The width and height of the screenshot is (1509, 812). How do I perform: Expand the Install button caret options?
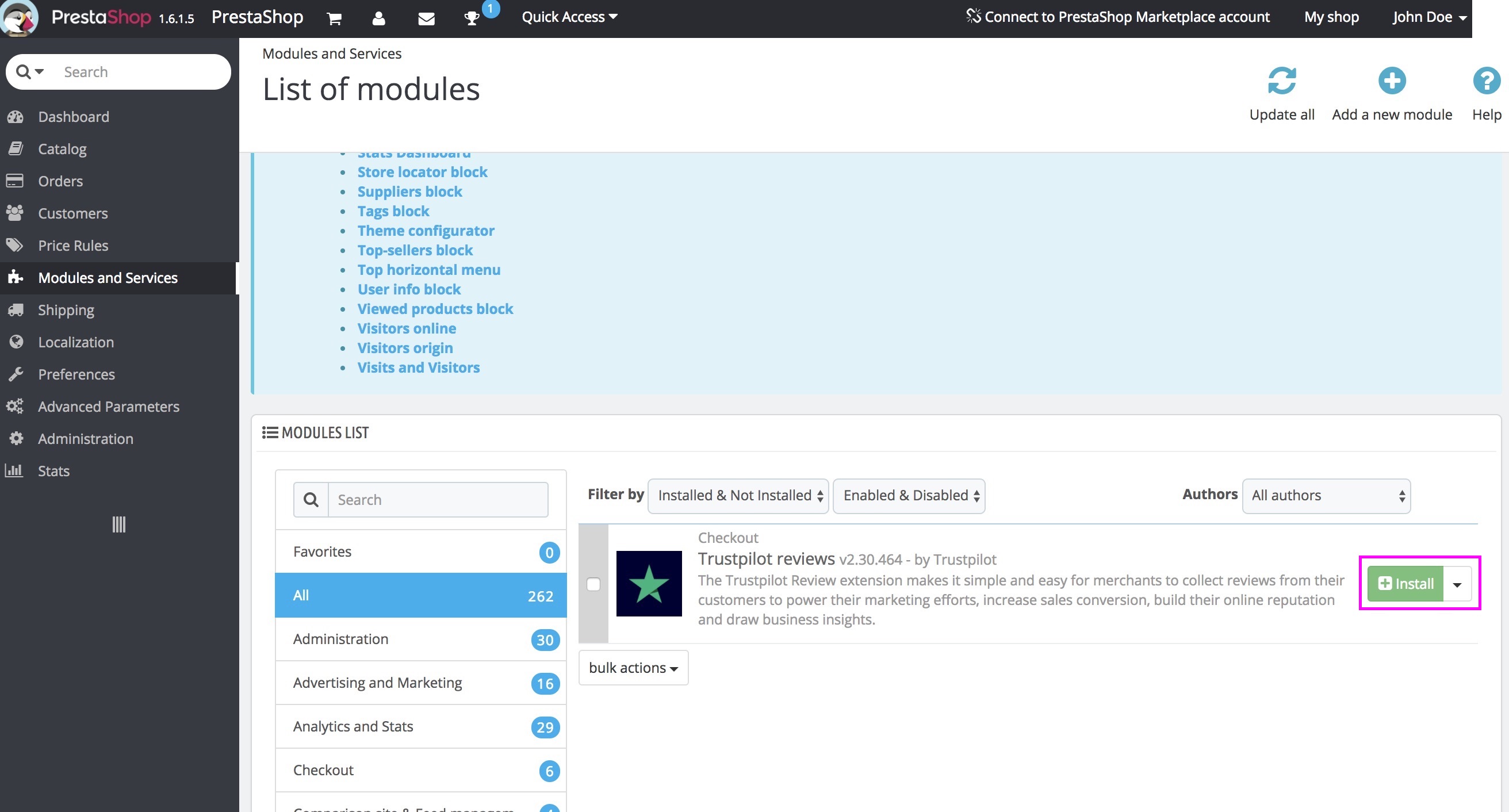1457,584
